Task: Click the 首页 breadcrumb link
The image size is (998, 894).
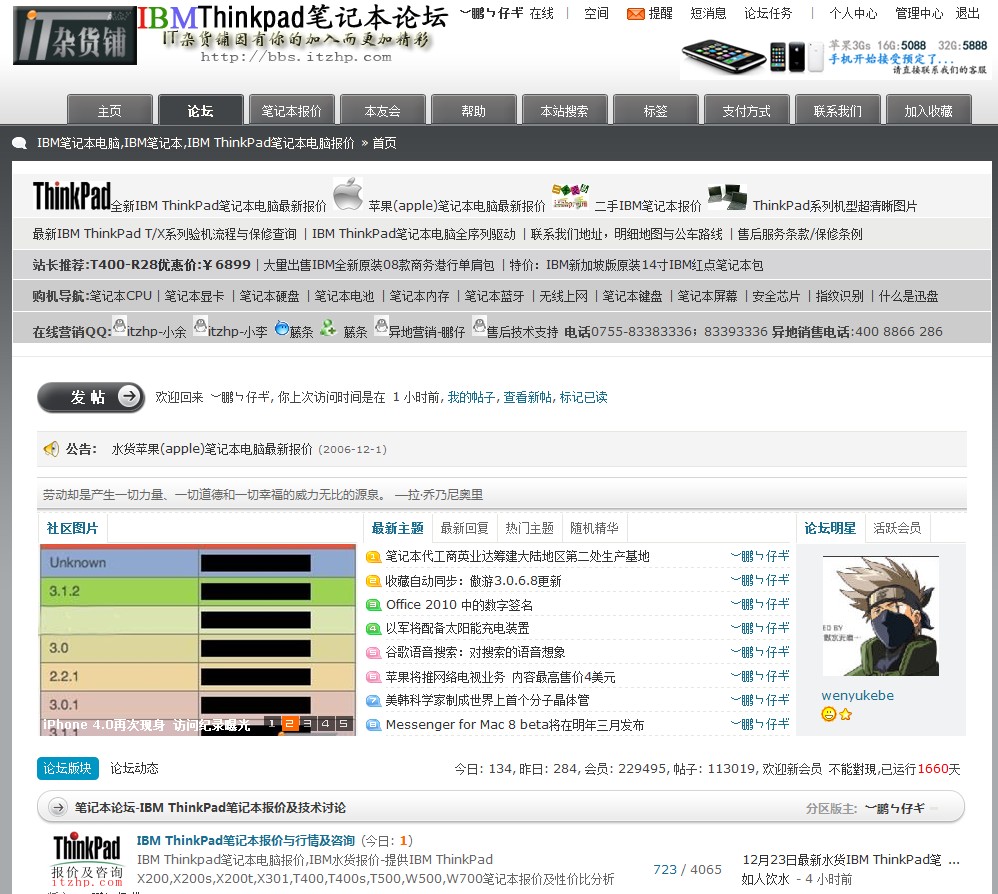Action: (384, 143)
